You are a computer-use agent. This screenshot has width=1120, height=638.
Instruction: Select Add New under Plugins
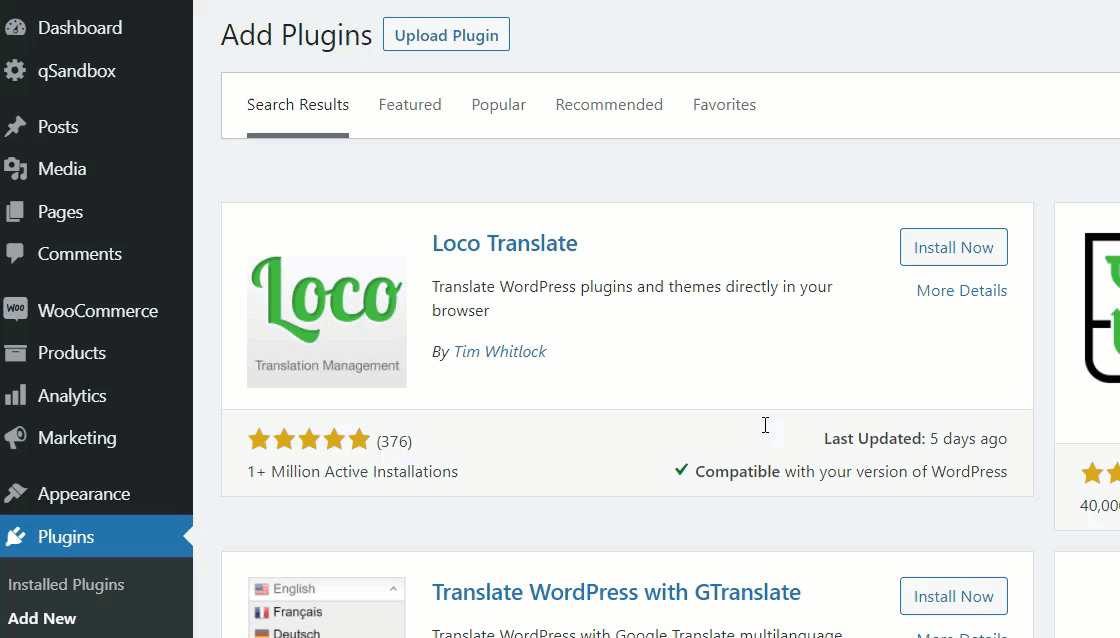(x=42, y=619)
